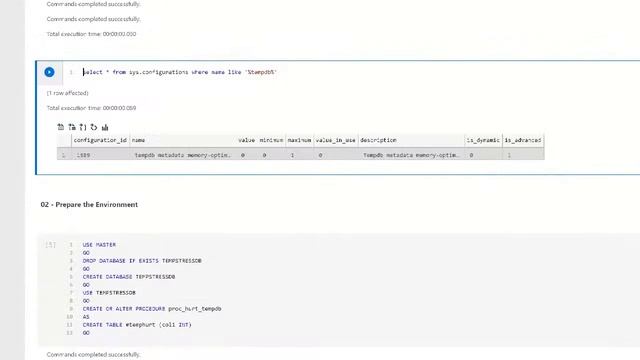This screenshot has width=640, height=360.
Task: Click the 'CREATE OR ALTER PROCEDURE' code line
Action: tap(152, 309)
